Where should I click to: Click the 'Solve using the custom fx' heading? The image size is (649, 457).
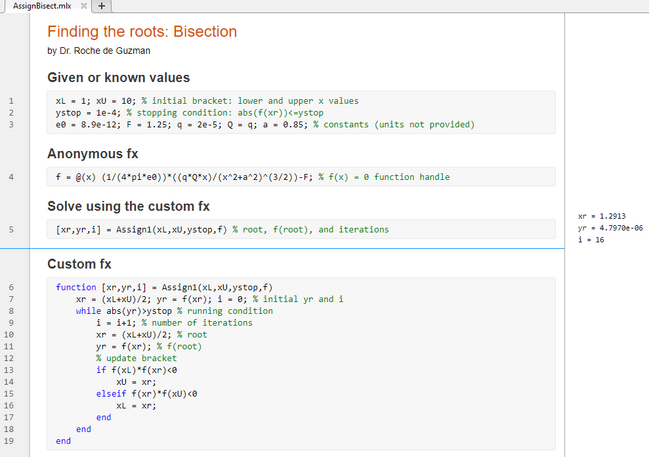tap(128, 207)
